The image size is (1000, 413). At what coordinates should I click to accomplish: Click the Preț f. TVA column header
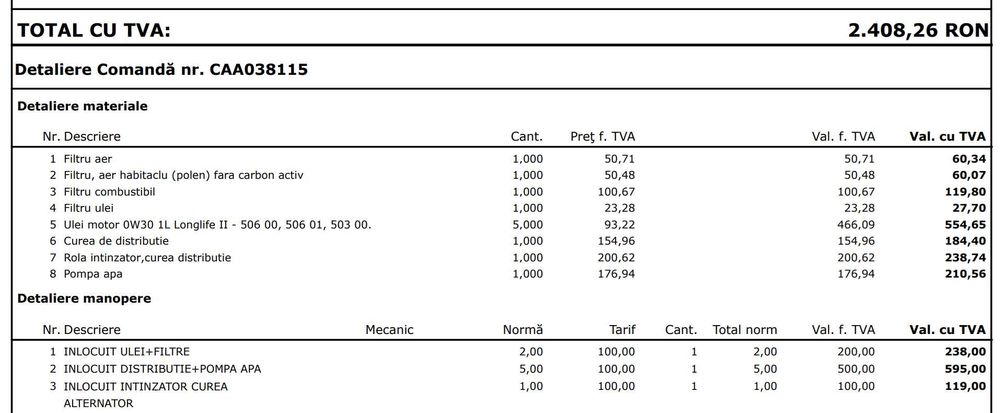pyautogui.click(x=602, y=136)
